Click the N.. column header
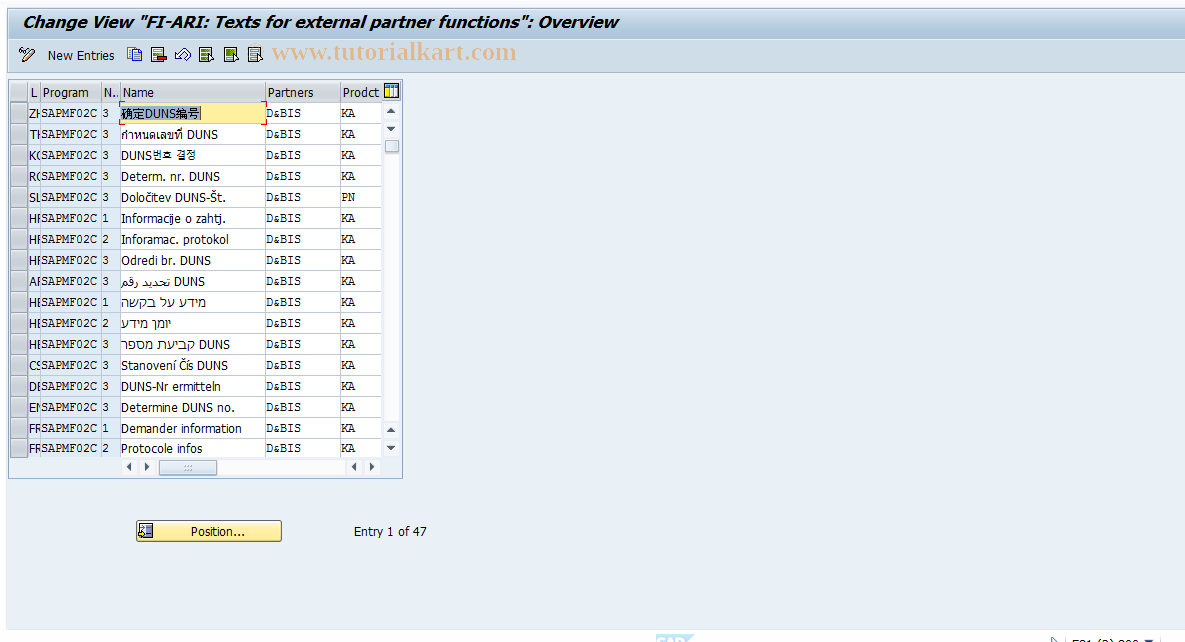 110,92
